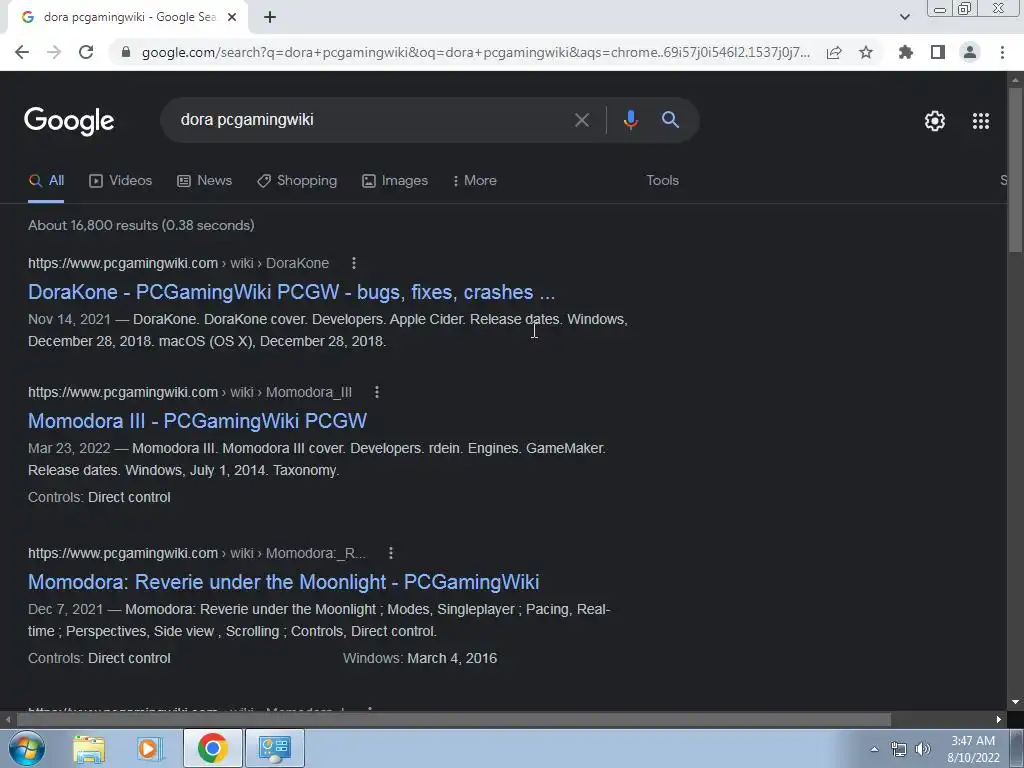Open the clock showing 3:47 AM
The image size is (1024, 768).
pyautogui.click(x=973, y=749)
